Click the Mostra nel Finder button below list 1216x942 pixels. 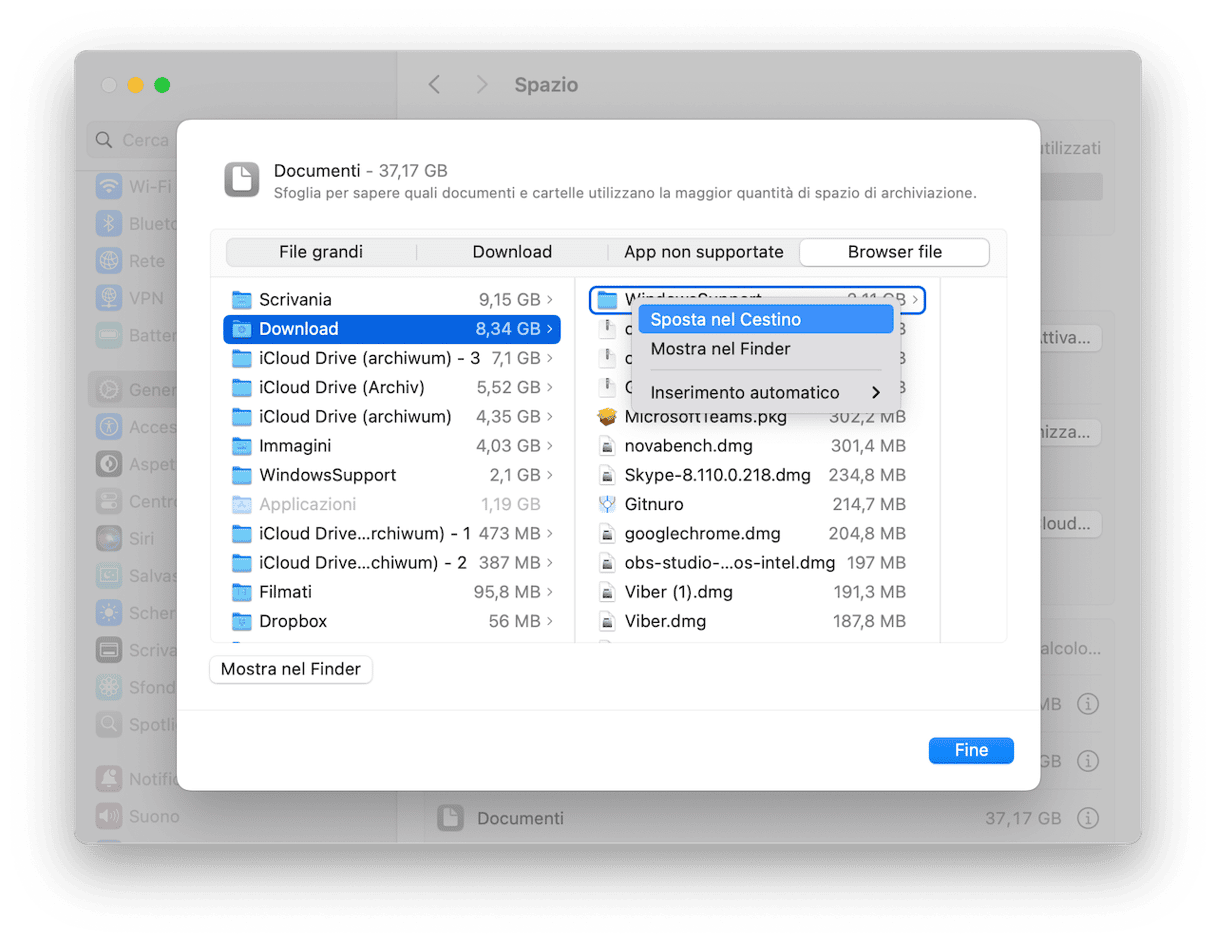290,669
